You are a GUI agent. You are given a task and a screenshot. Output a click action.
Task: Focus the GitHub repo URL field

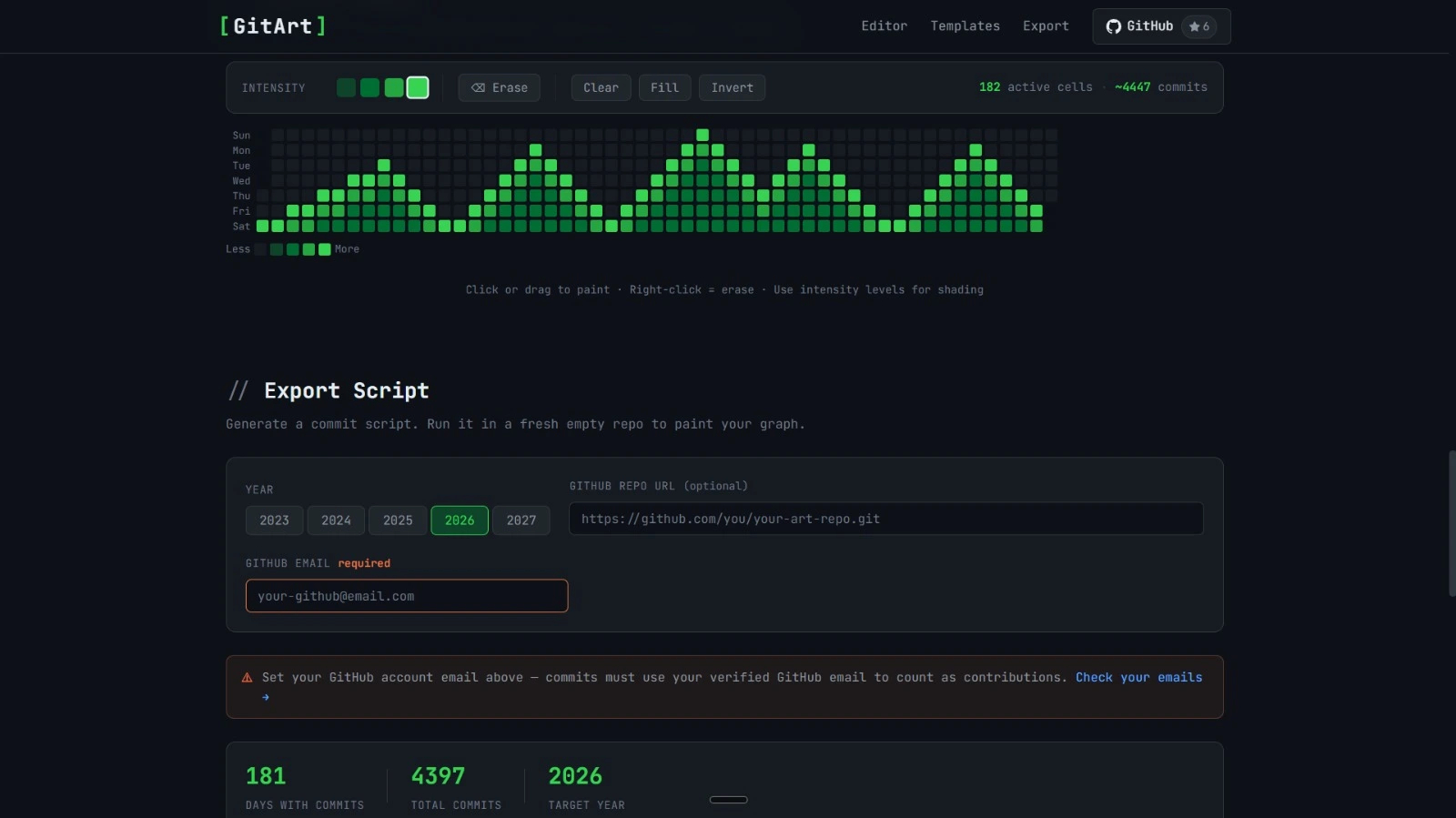(886, 519)
